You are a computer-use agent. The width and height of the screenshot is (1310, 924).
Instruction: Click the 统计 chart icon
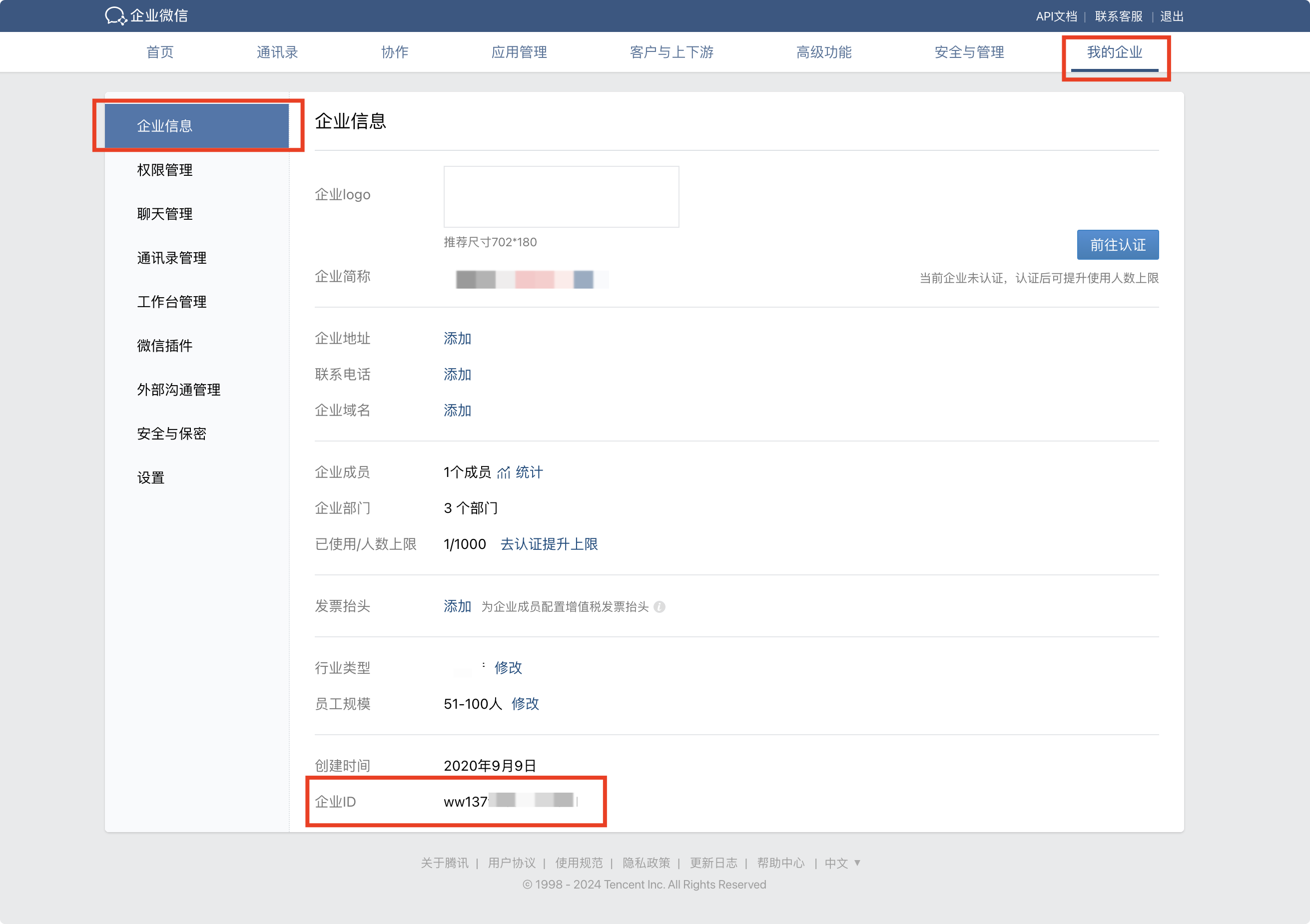(504, 473)
